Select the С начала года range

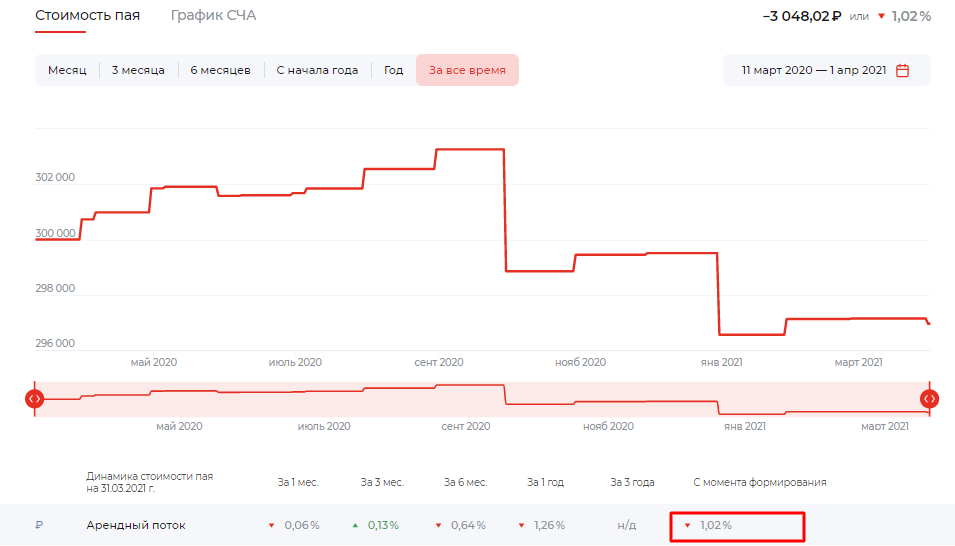317,70
